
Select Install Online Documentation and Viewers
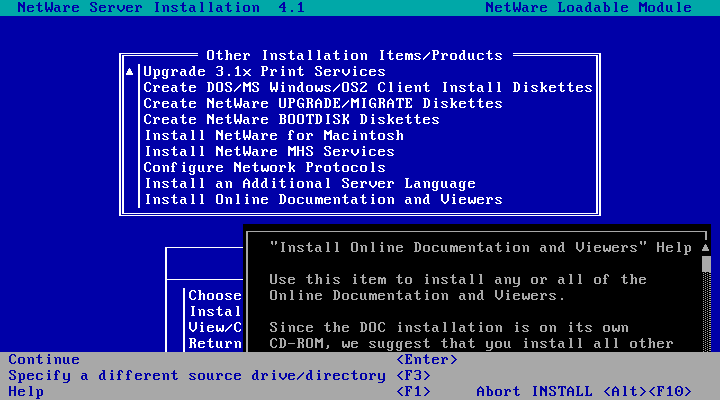pyautogui.click(x=323, y=199)
